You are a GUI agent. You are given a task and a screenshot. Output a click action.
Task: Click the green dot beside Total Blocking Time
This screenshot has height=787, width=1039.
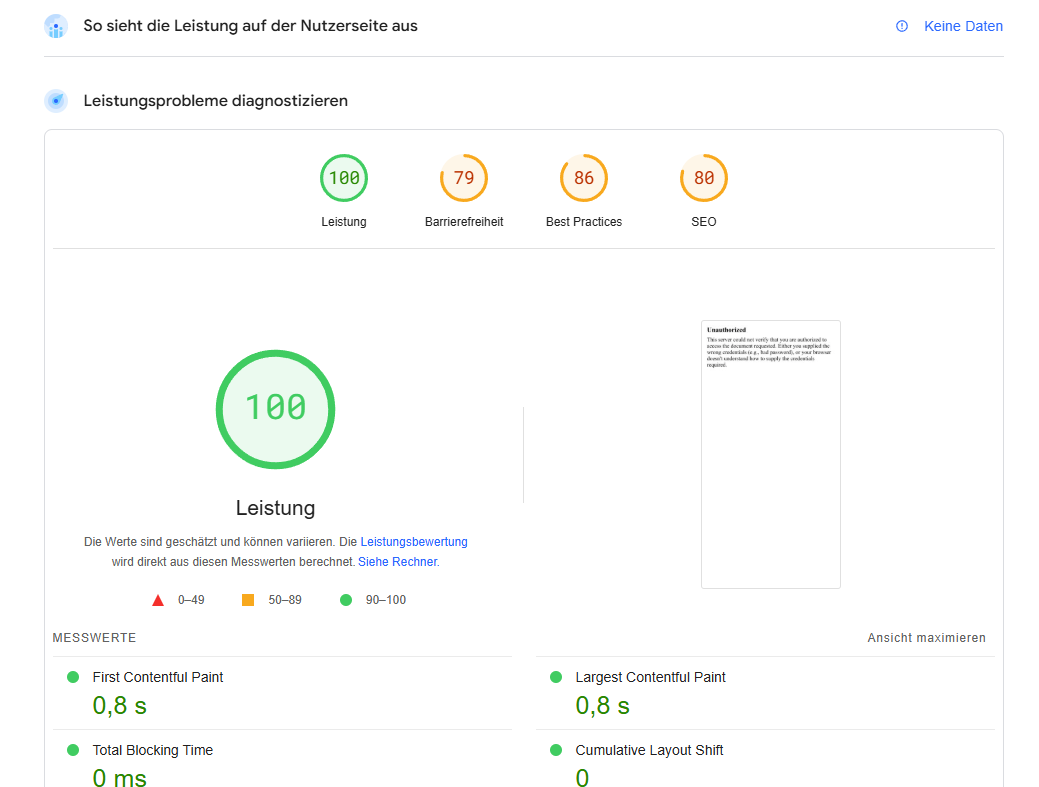(x=74, y=750)
